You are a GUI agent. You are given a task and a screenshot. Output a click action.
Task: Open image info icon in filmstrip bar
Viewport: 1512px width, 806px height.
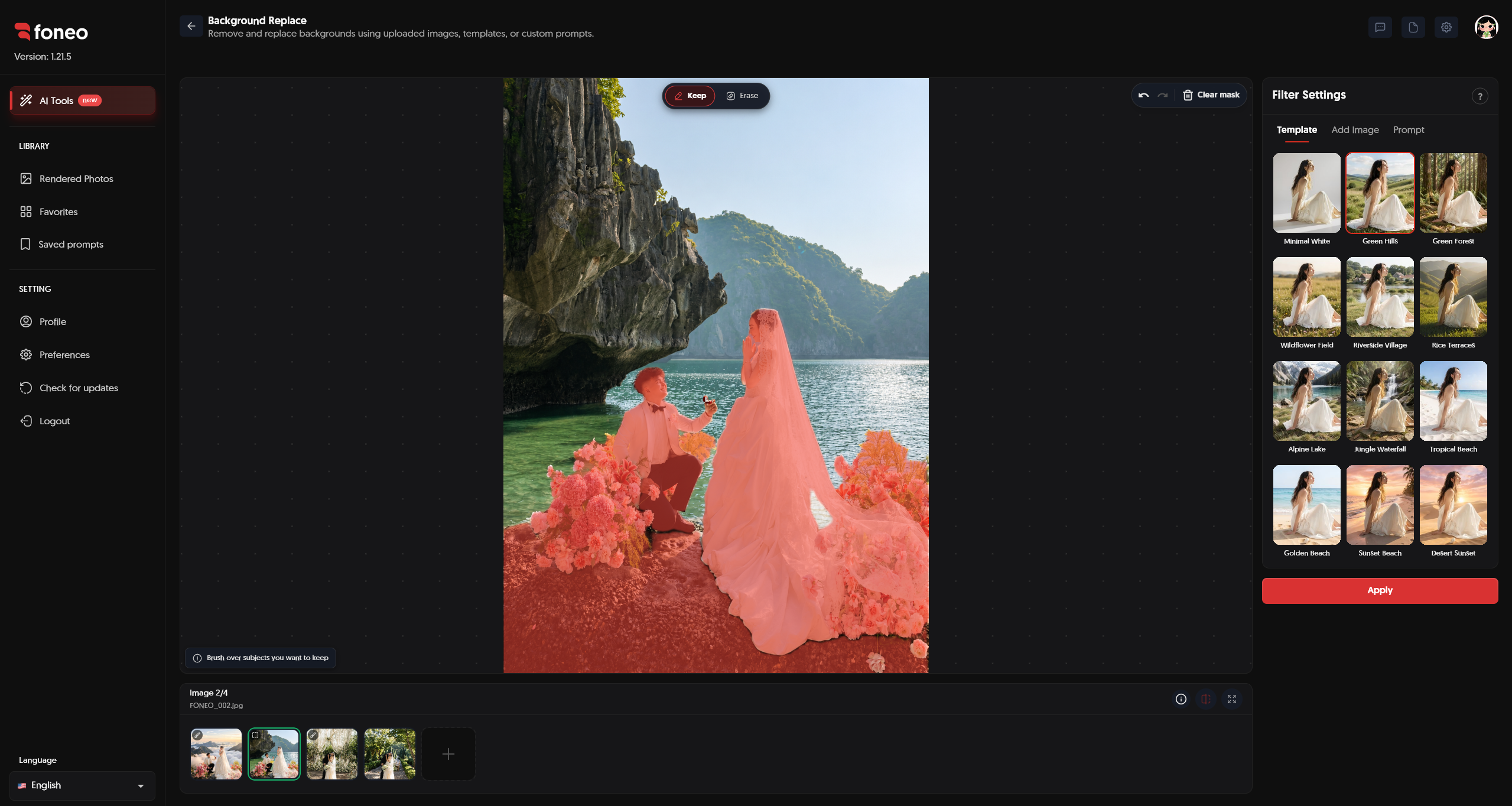pyautogui.click(x=1181, y=699)
